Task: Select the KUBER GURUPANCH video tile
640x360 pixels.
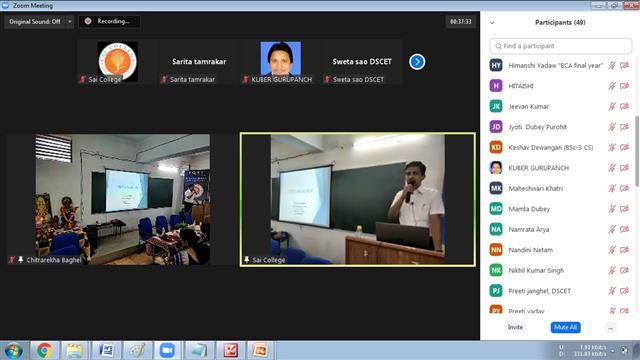Action: pos(280,62)
